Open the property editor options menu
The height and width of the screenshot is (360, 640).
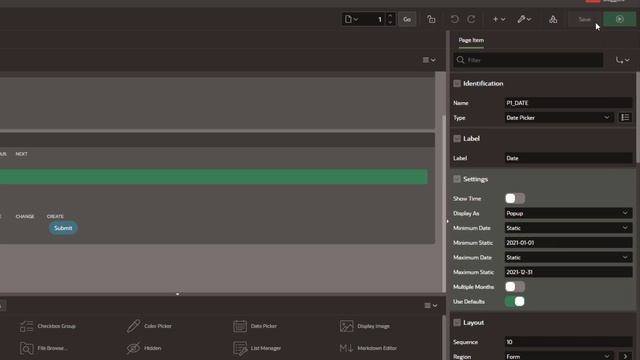(x=622, y=60)
